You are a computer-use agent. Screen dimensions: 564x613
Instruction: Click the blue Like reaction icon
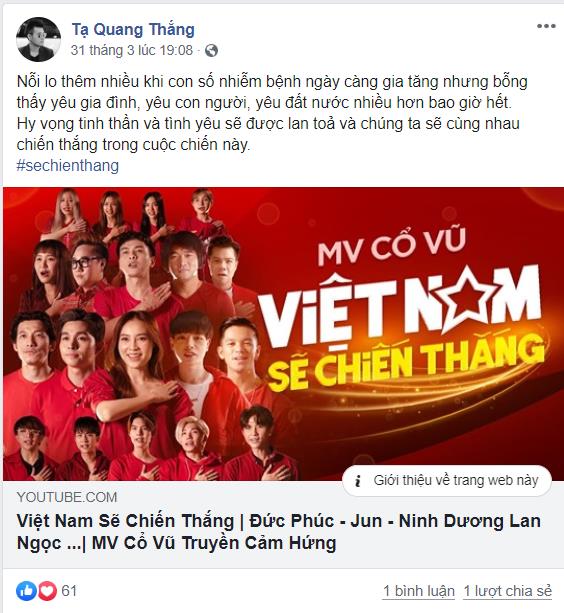click(26, 591)
